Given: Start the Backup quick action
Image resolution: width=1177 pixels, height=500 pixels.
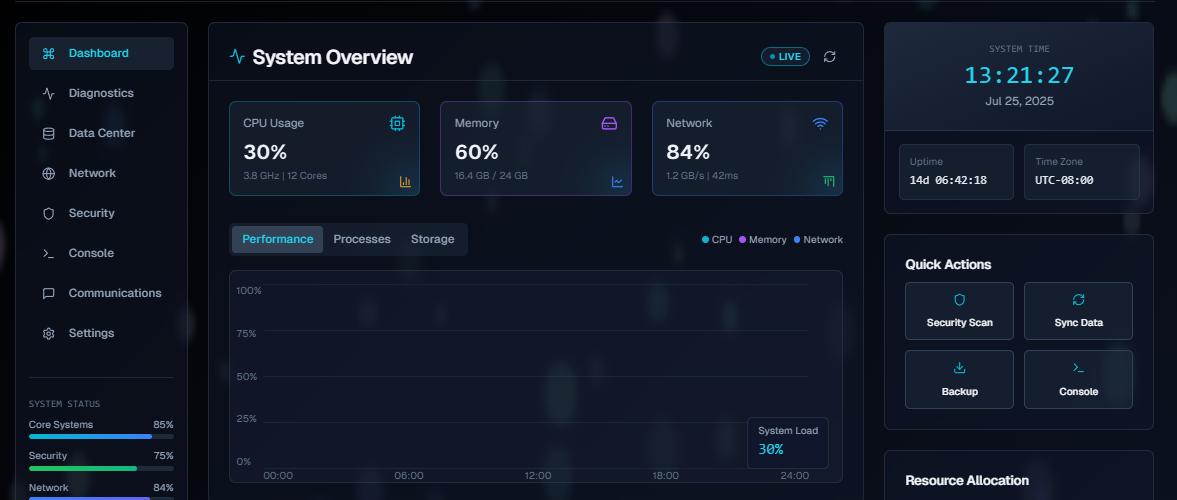Looking at the screenshot, I should click(959, 379).
